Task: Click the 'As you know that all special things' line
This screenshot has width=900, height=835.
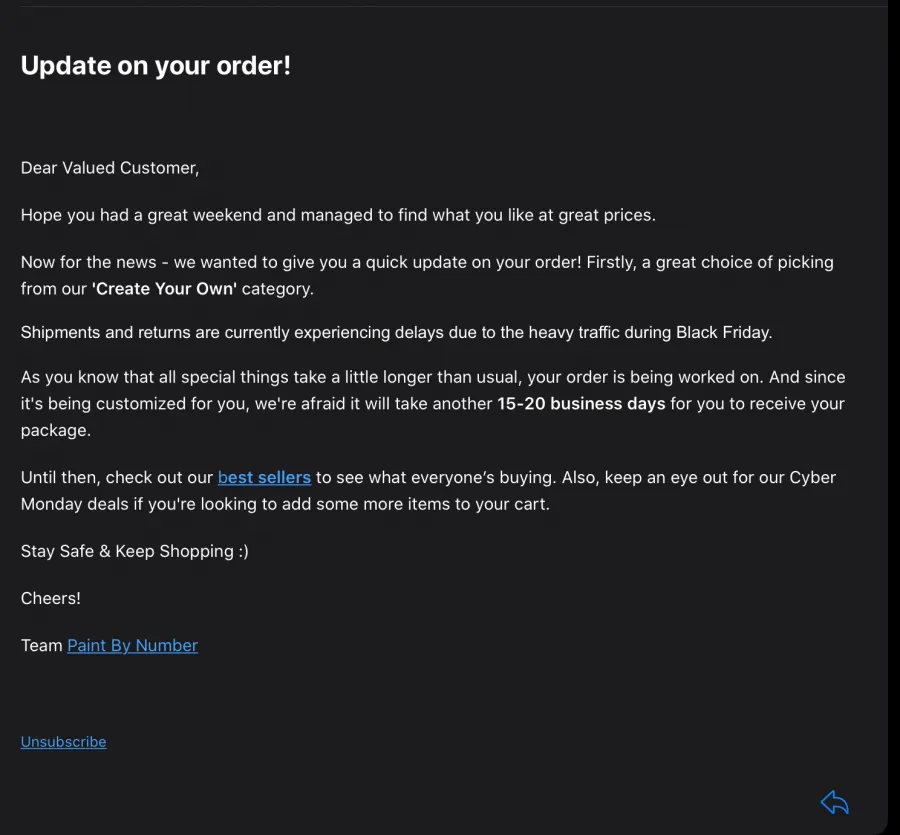Action: tap(433, 377)
